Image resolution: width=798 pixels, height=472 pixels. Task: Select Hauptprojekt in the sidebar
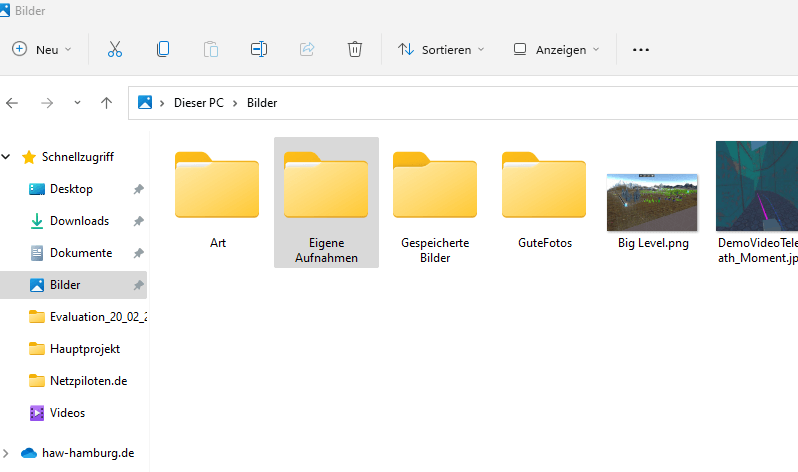click(84, 349)
